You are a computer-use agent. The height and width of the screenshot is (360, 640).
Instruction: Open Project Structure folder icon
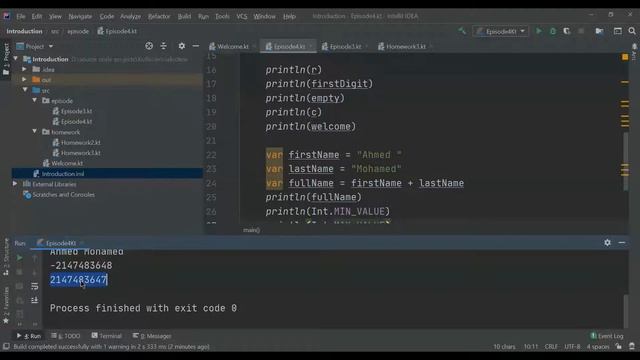[599, 31]
